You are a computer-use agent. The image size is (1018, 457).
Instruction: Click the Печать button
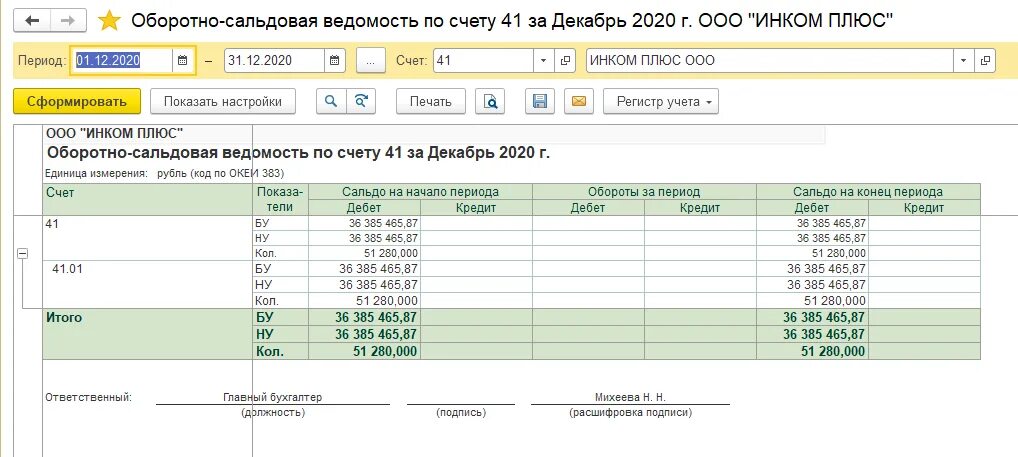click(430, 101)
